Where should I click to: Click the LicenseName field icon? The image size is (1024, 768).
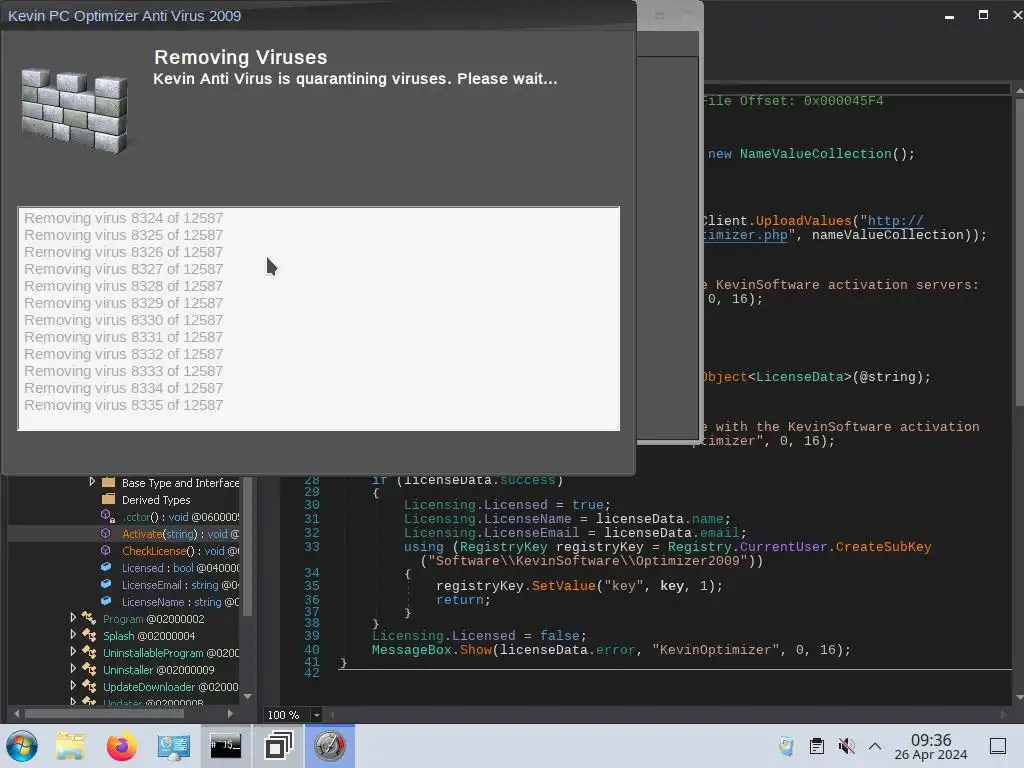tap(106, 601)
